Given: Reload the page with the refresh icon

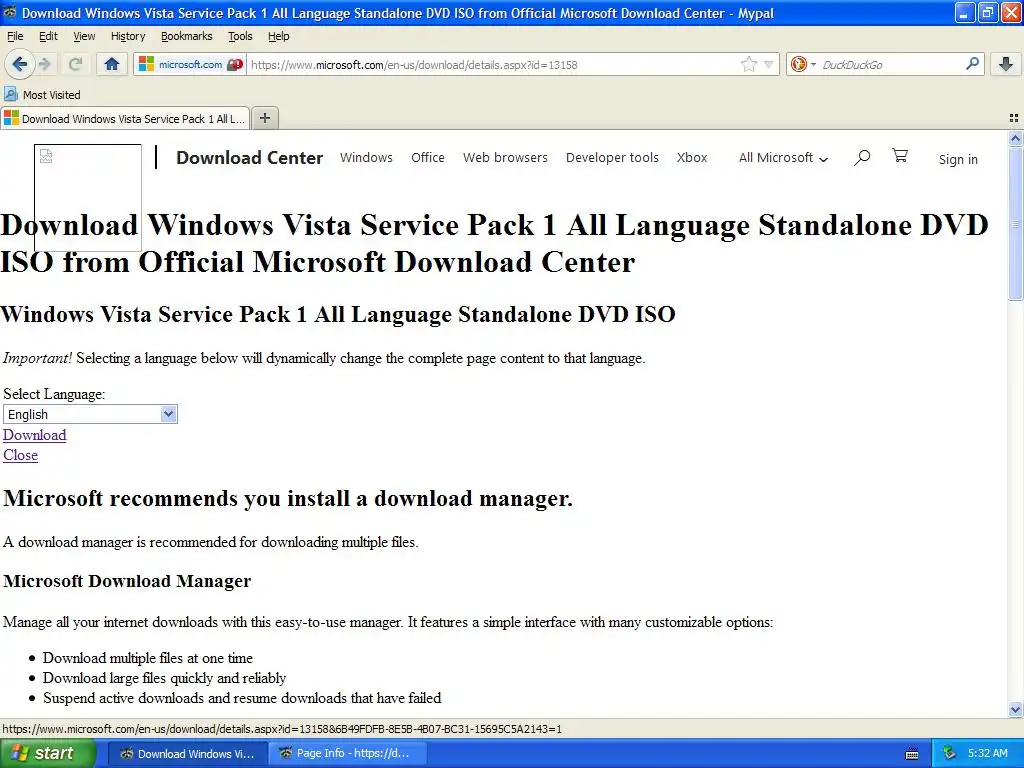Looking at the screenshot, I should coord(76,64).
